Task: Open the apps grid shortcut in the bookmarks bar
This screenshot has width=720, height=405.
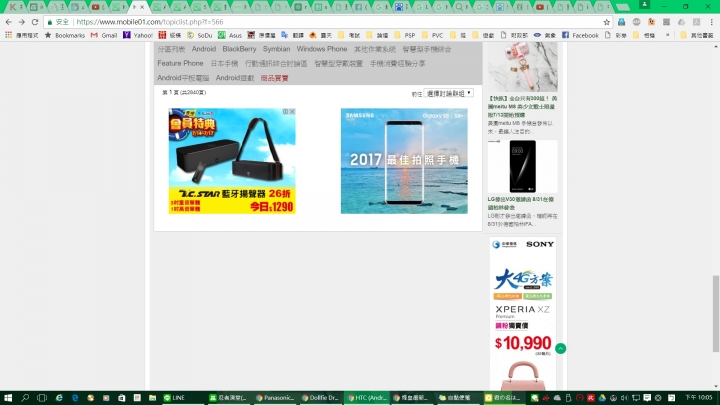Action: point(8,35)
